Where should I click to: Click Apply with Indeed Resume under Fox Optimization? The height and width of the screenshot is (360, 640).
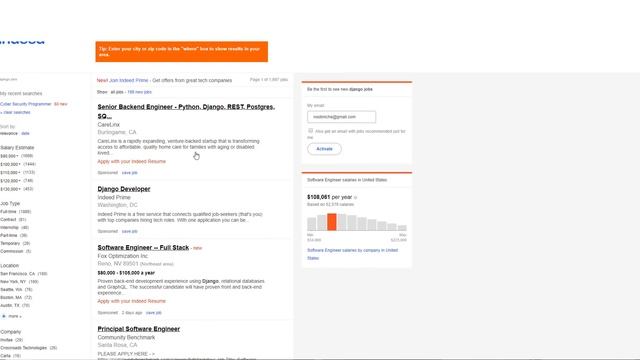coord(131,301)
